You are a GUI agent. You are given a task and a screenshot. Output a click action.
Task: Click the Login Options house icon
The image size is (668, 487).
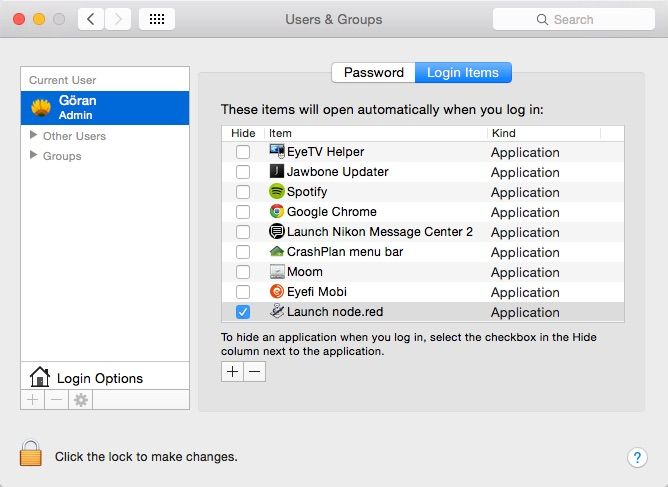[40, 377]
